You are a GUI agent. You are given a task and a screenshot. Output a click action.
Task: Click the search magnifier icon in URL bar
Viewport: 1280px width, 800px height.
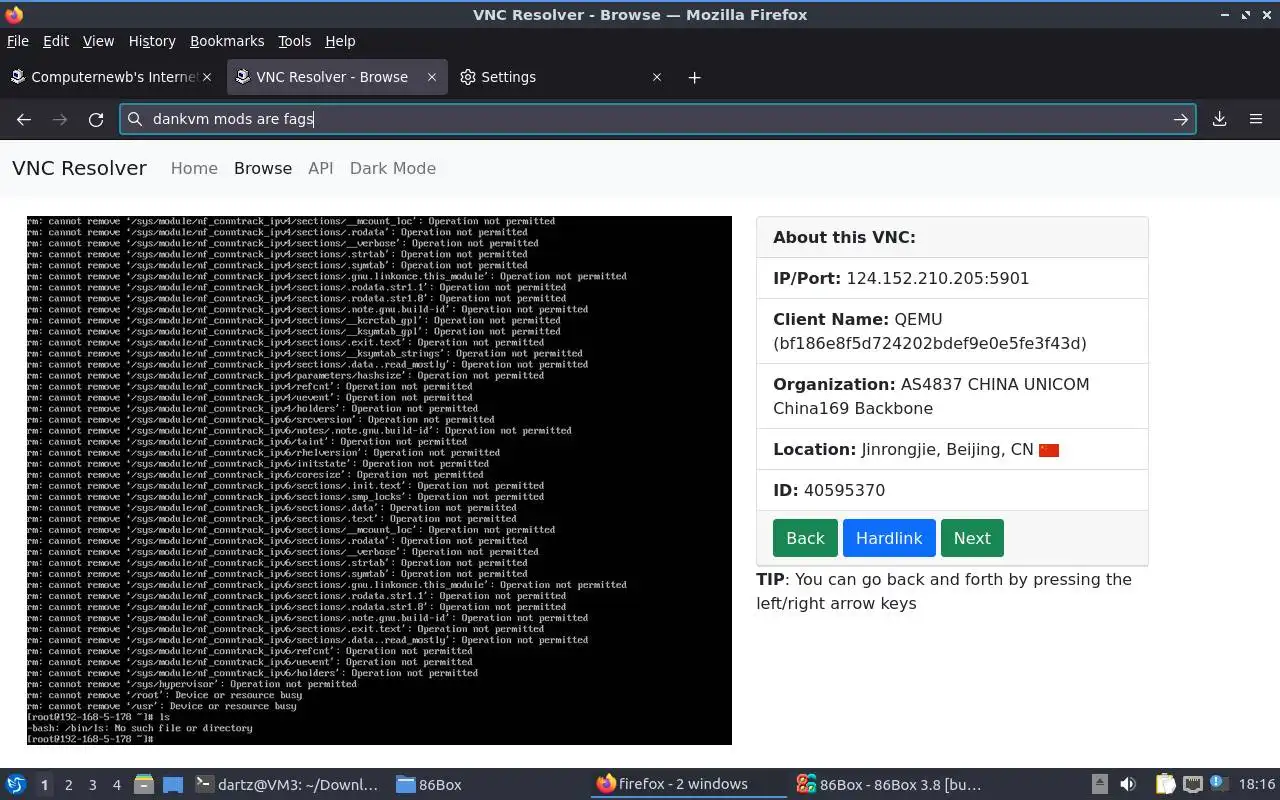(135, 119)
